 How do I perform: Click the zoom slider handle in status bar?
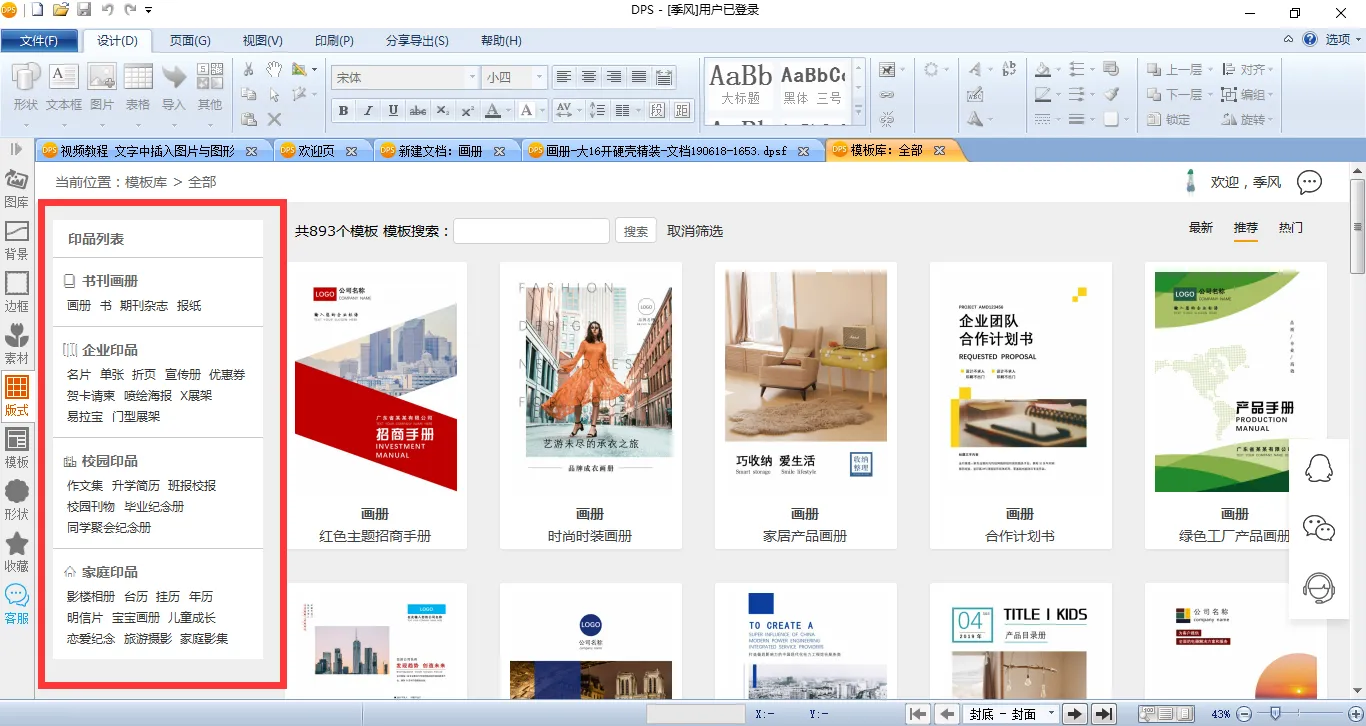click(x=1275, y=713)
